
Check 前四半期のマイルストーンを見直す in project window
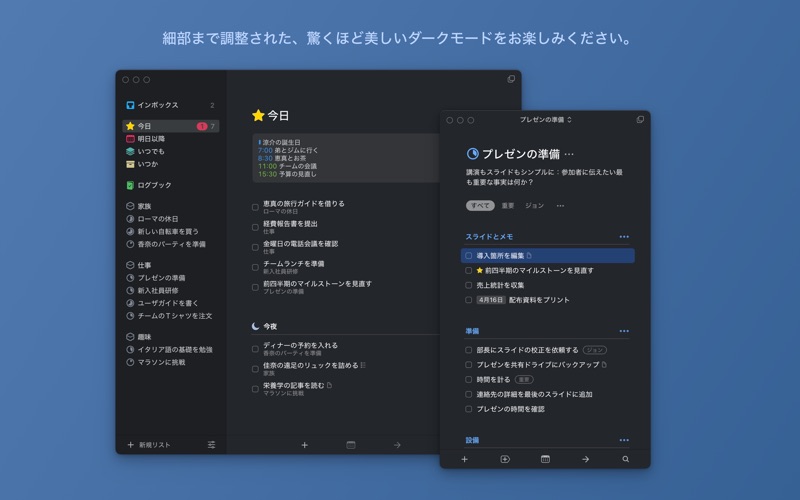pos(468,270)
